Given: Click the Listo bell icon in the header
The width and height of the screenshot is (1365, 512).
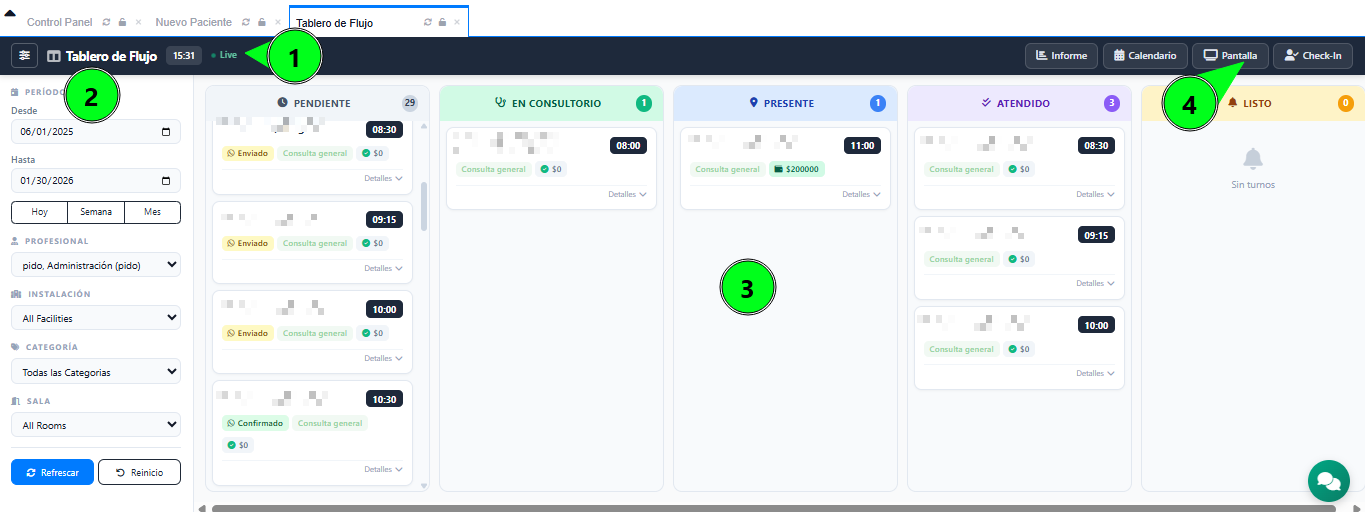Looking at the screenshot, I should click(x=1232, y=103).
